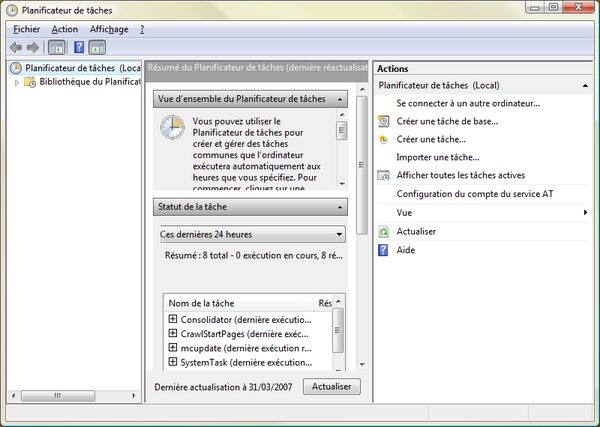The image size is (600, 427).
Task: Click the Back arrow toolbar icon
Action: click(x=15, y=47)
